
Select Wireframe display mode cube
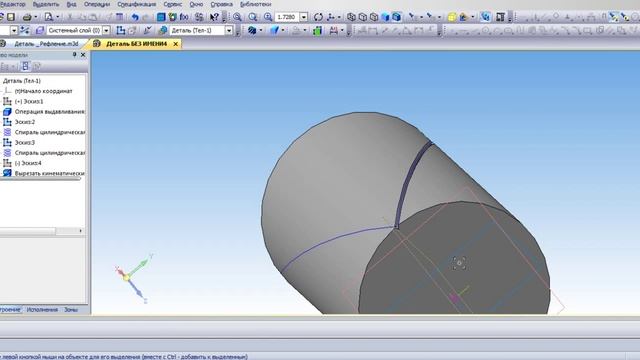click(351, 17)
